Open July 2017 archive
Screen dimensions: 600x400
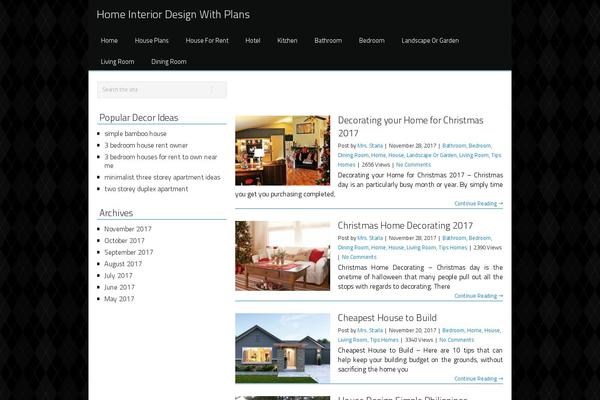[x=118, y=276]
